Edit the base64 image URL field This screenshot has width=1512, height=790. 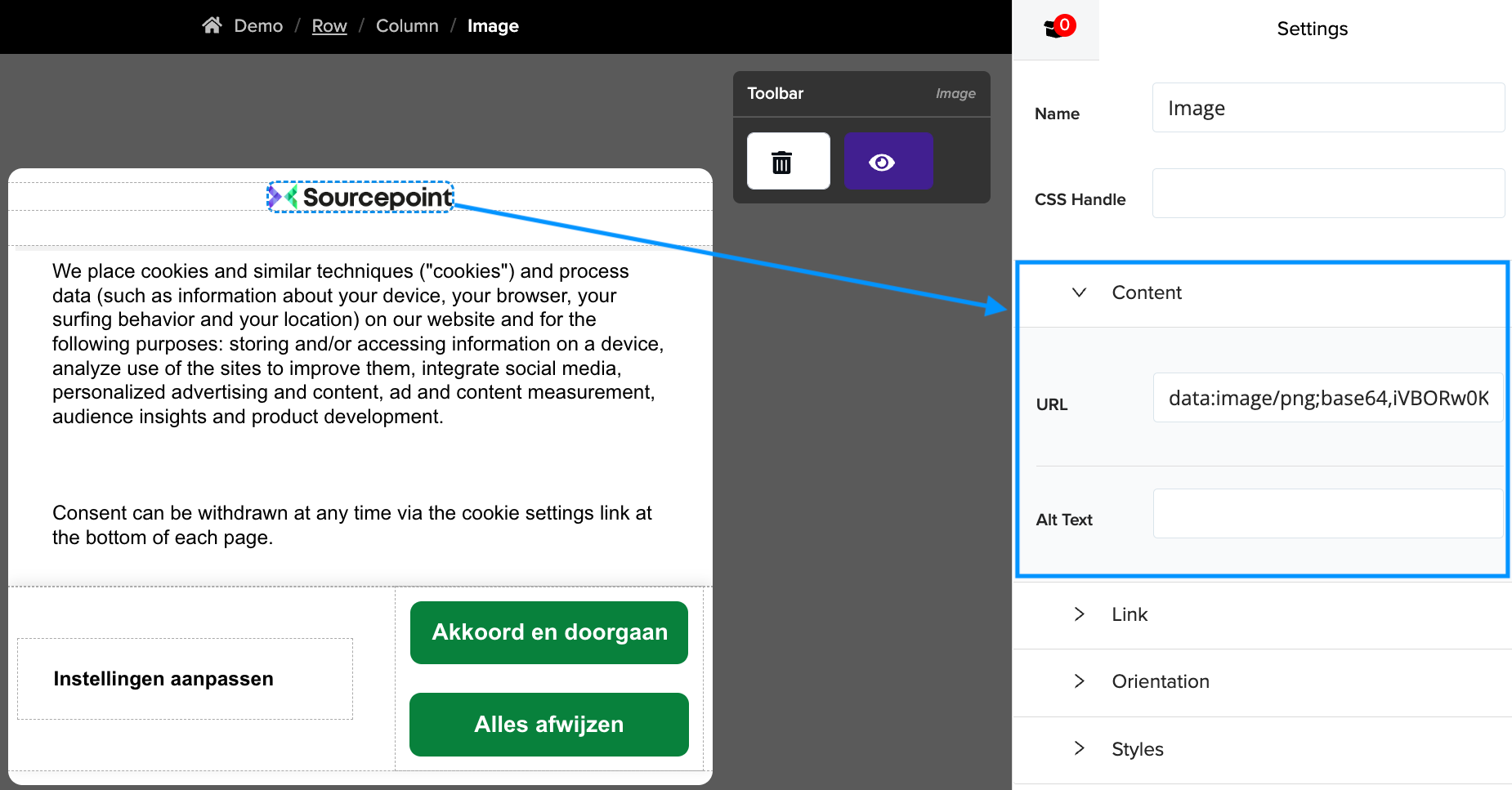[x=1327, y=398]
